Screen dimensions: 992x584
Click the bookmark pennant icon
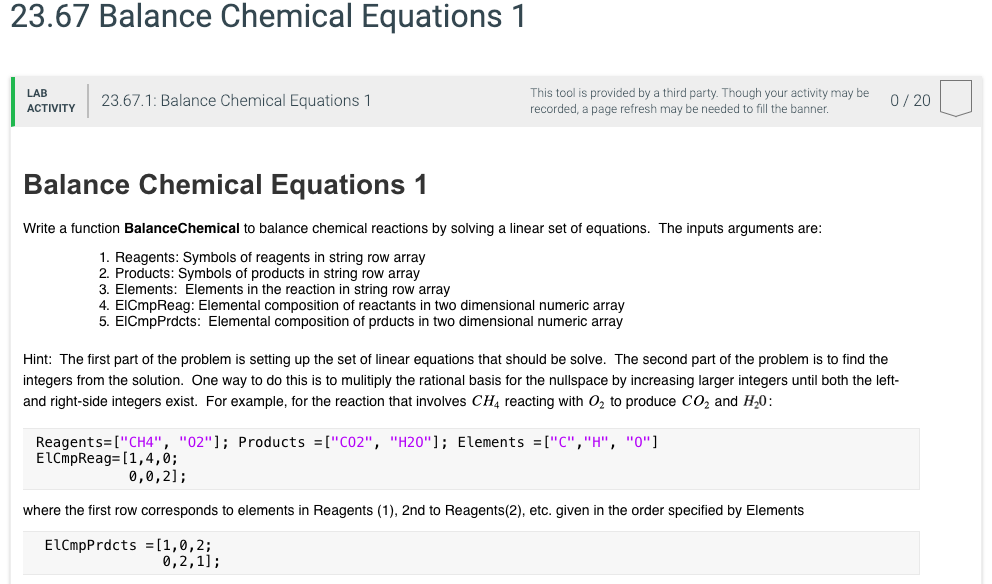pyautogui.click(x=956, y=100)
